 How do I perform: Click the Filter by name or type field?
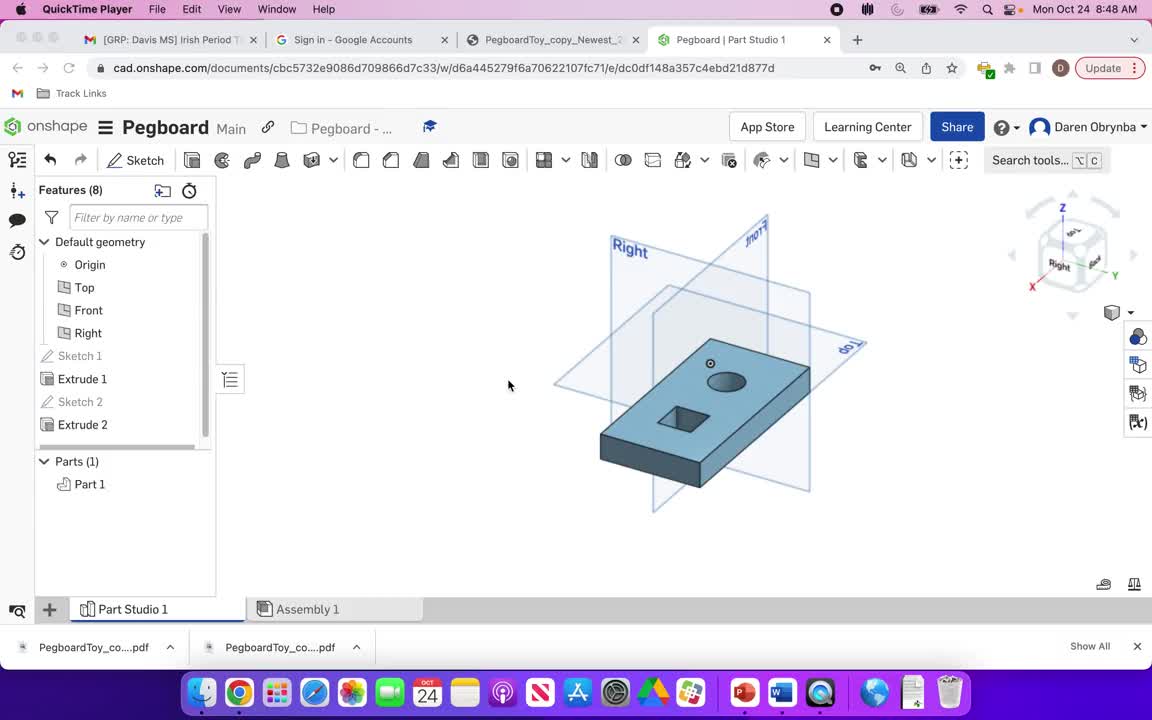(138, 217)
